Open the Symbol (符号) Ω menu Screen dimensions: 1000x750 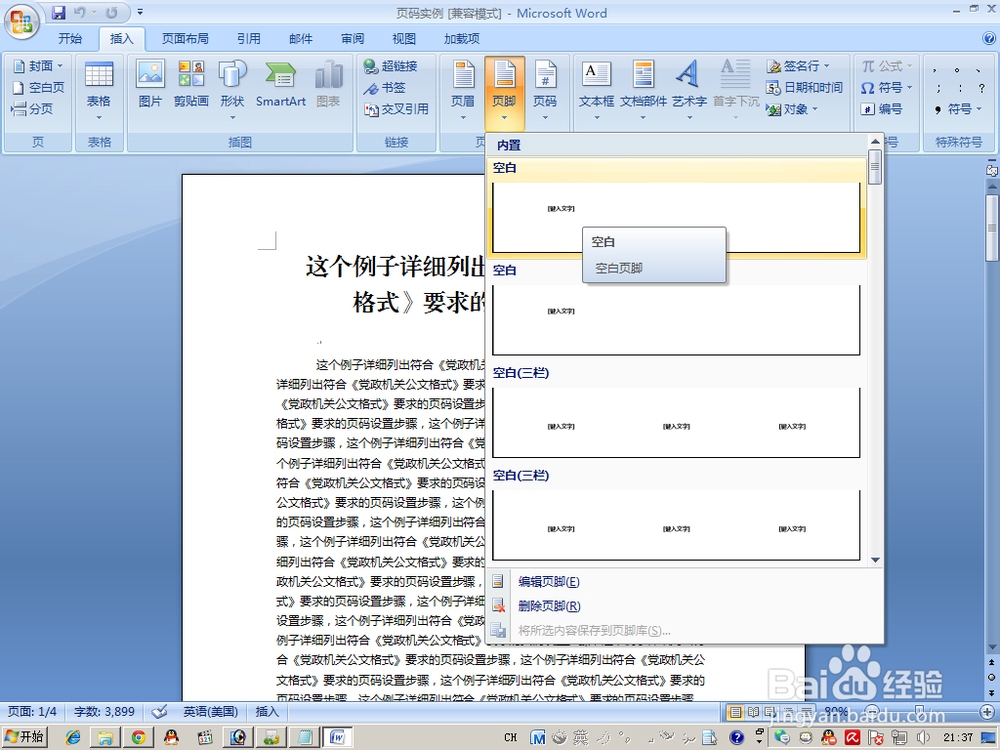pyautogui.click(x=887, y=87)
